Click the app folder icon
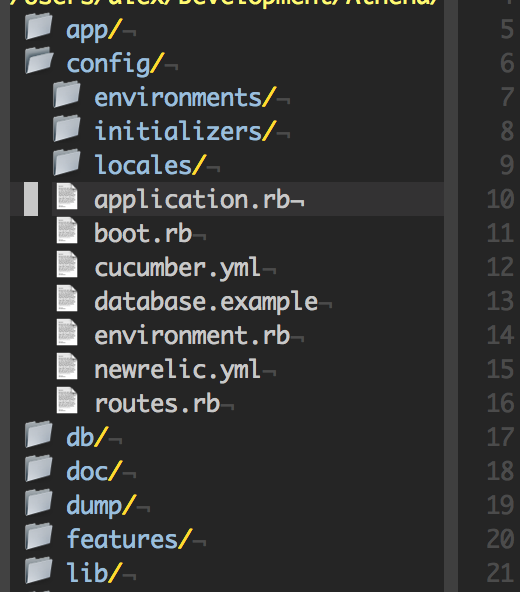 tap(39, 26)
